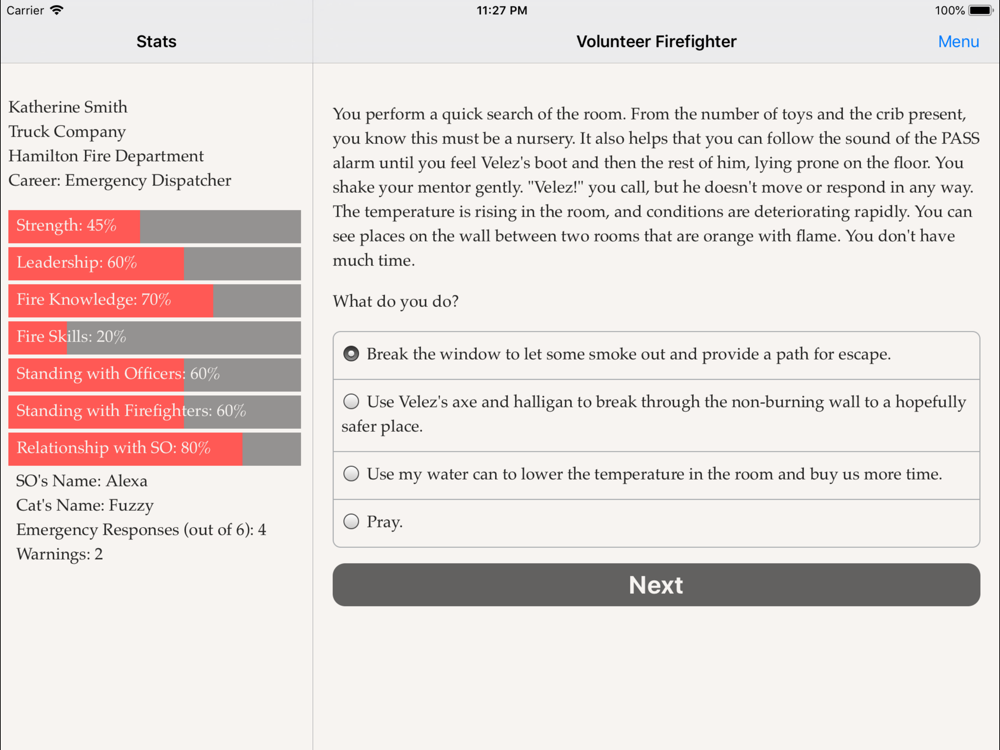Tap the Wi-Fi status icon
The image size is (1000, 750).
coord(57,10)
